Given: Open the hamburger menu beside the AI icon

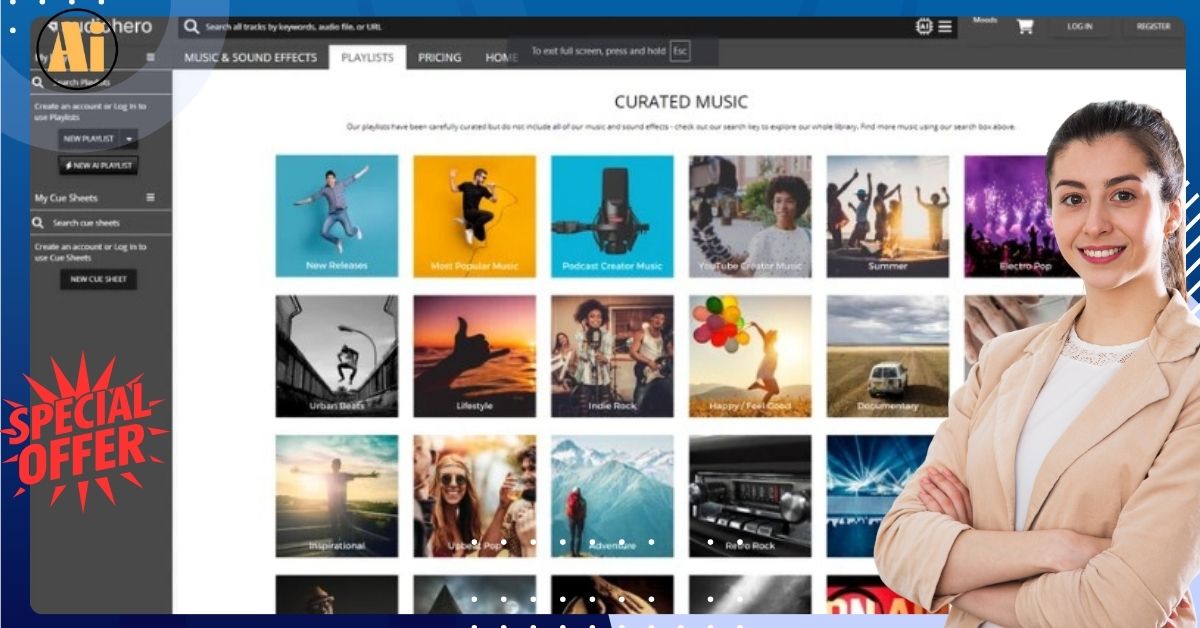Looking at the screenshot, I should [945, 27].
